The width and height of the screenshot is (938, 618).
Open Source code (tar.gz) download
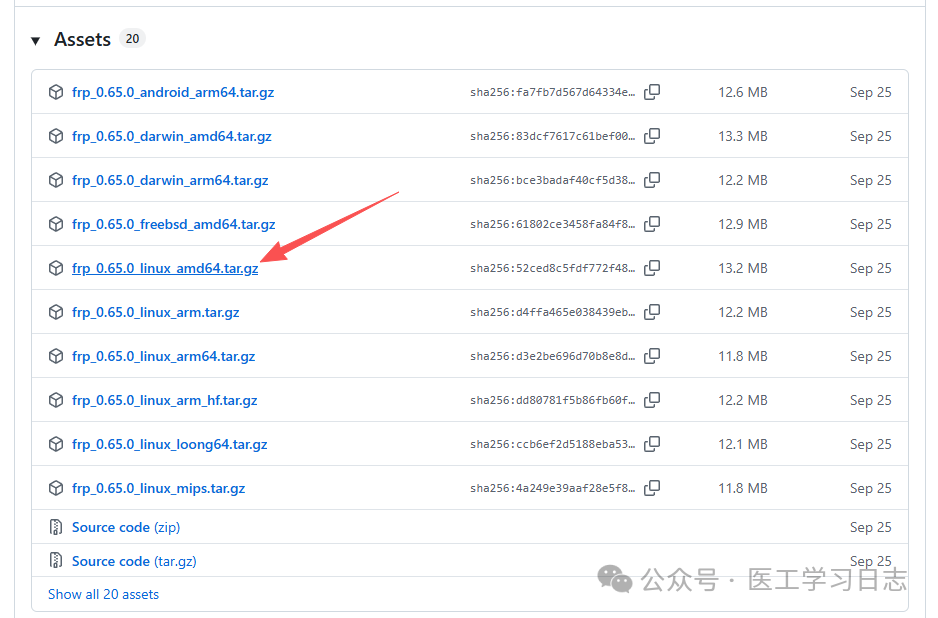[x=134, y=561]
